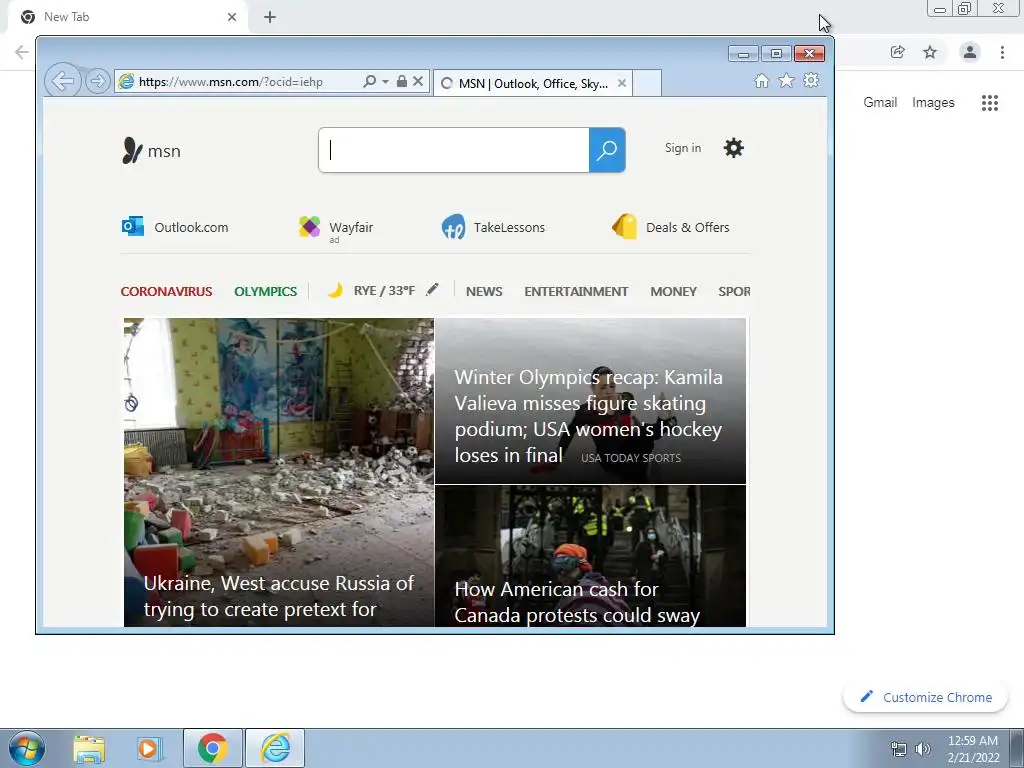Open the network tray icon
The image size is (1024, 768).
pyautogui.click(x=899, y=749)
